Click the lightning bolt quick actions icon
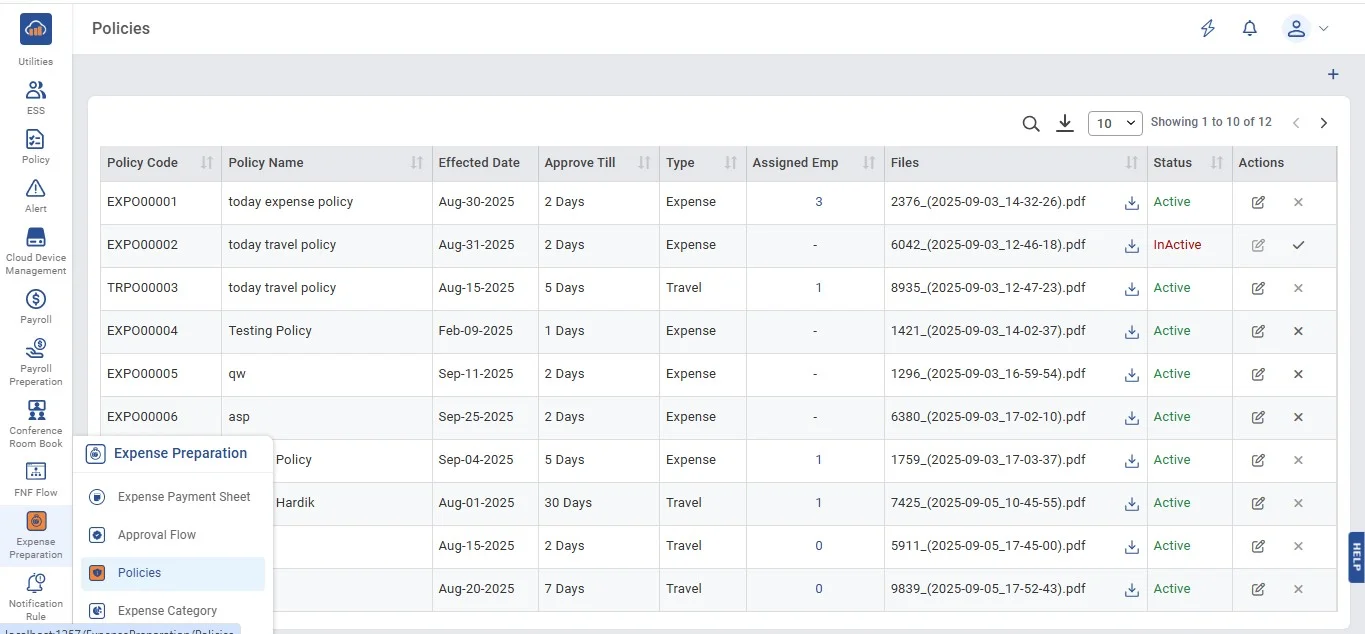 pyautogui.click(x=1208, y=29)
